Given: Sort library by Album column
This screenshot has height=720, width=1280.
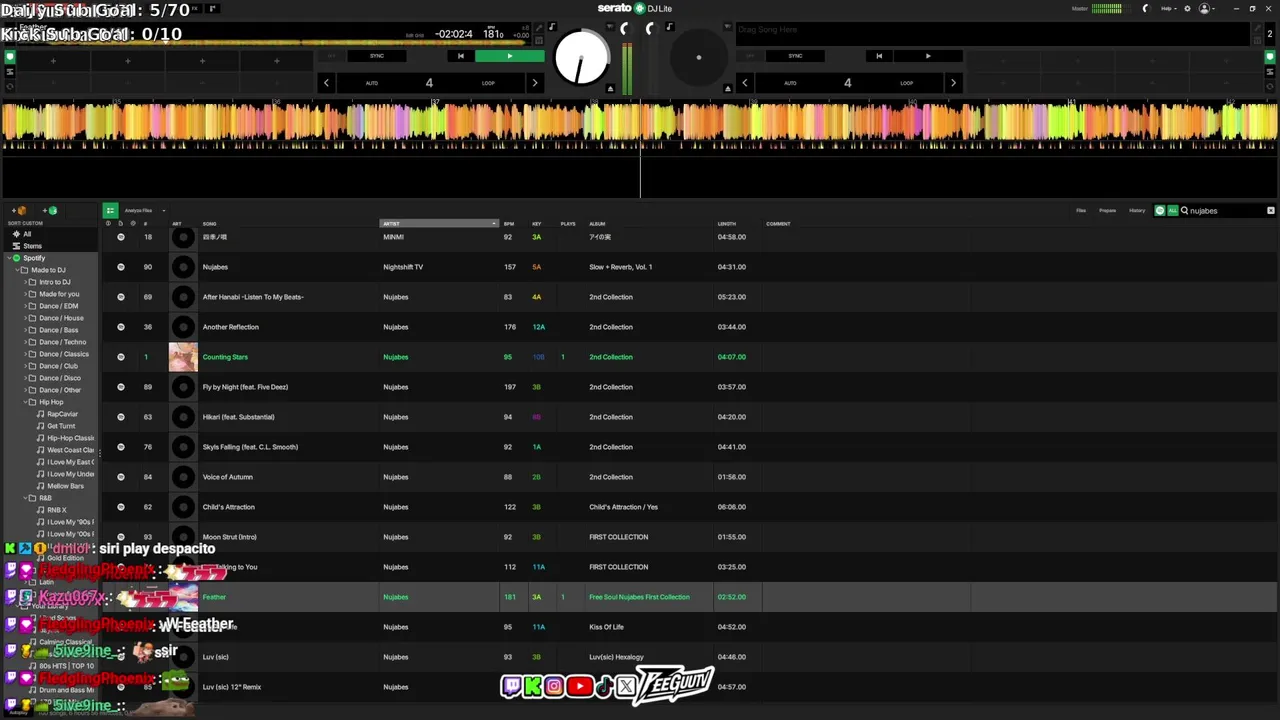Looking at the screenshot, I should click(597, 224).
